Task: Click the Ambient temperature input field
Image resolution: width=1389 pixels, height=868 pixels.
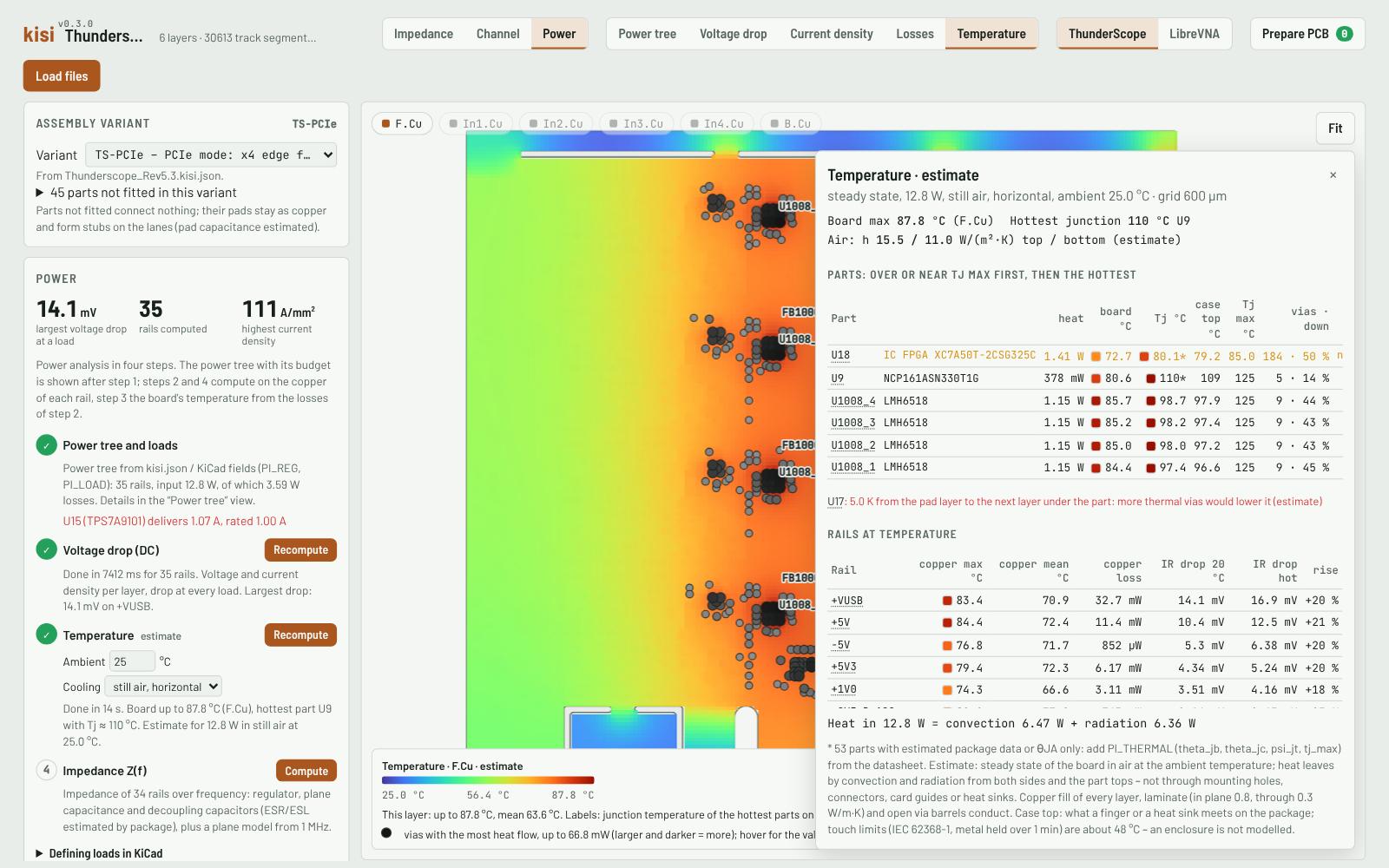Action: (x=133, y=661)
